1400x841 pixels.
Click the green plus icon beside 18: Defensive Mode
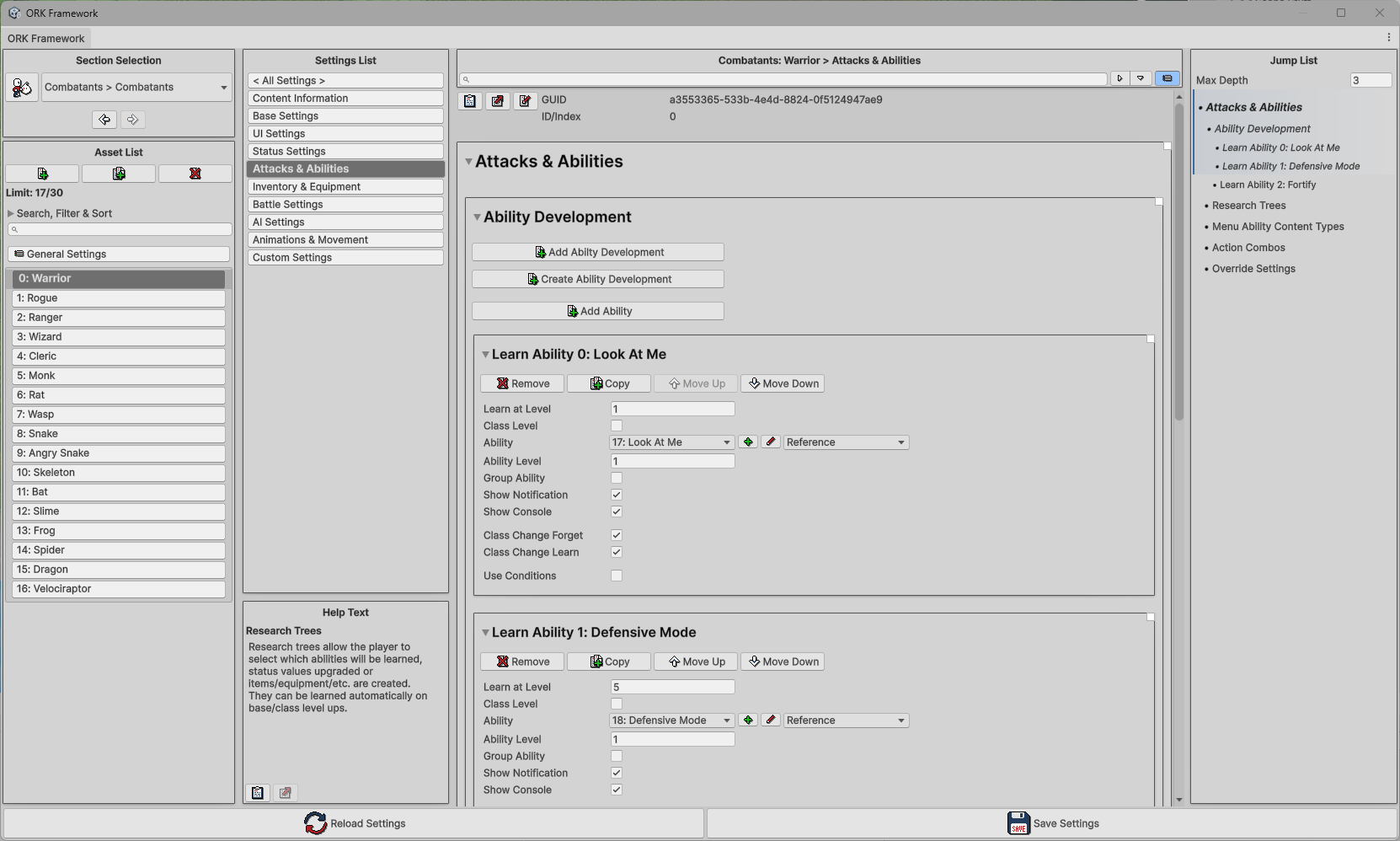[x=748, y=720]
